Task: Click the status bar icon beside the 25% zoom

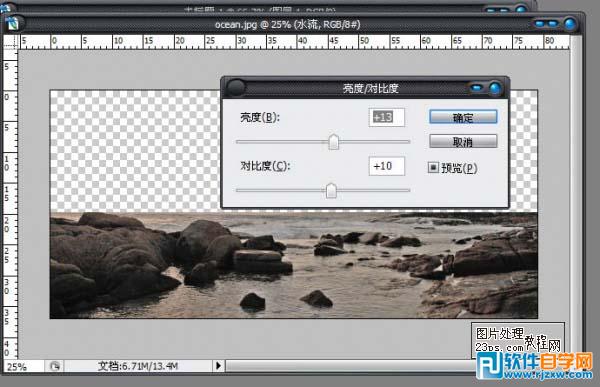Action: coord(55,366)
